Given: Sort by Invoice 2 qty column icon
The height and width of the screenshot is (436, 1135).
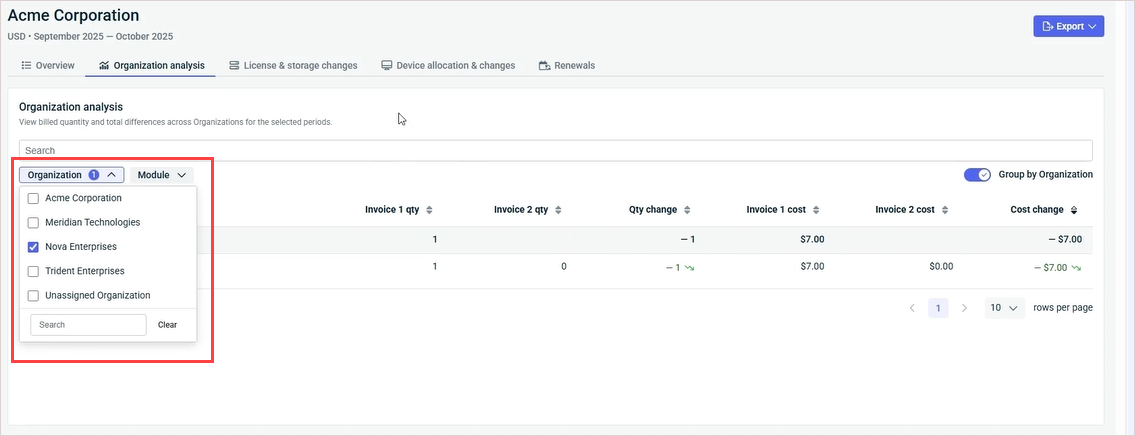Looking at the screenshot, I should coord(558,210).
